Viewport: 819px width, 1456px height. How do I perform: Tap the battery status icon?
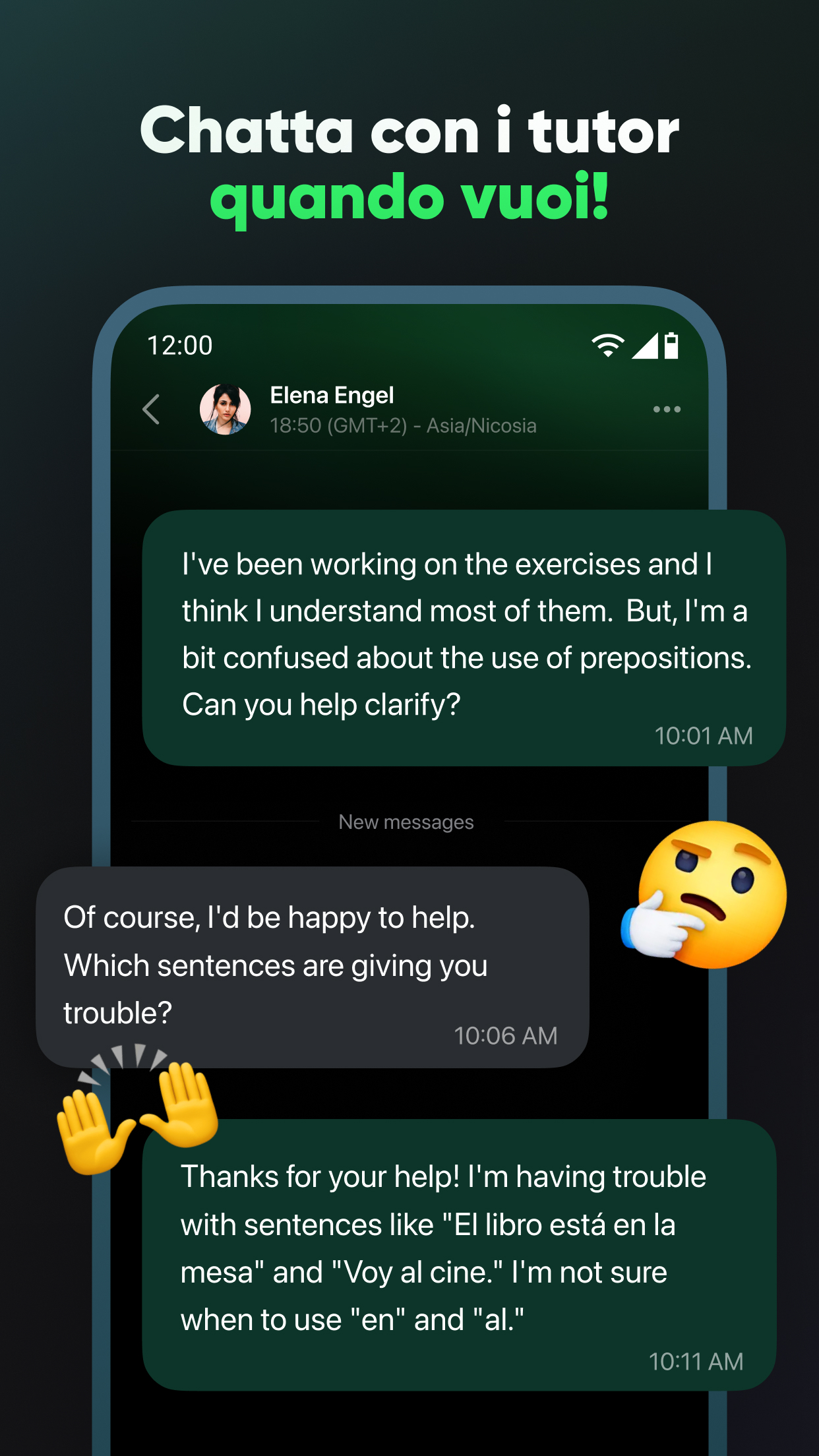pos(671,345)
